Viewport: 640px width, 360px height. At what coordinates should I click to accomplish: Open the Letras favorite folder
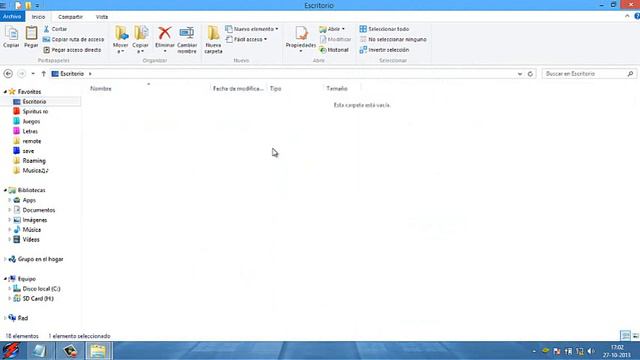coord(30,131)
